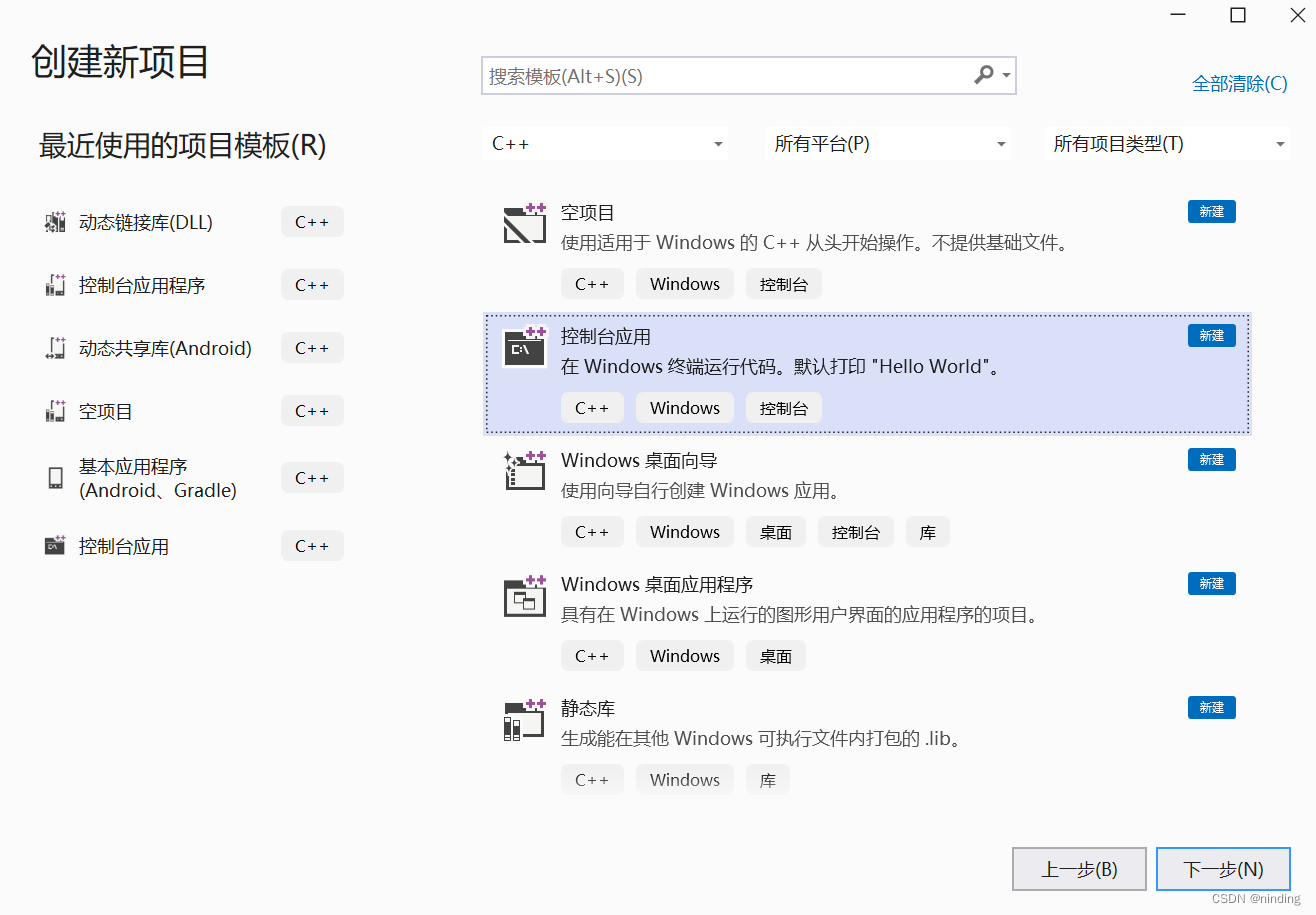The image size is (1316, 915).
Task: Click the Hello World description text
Action: (x=781, y=366)
